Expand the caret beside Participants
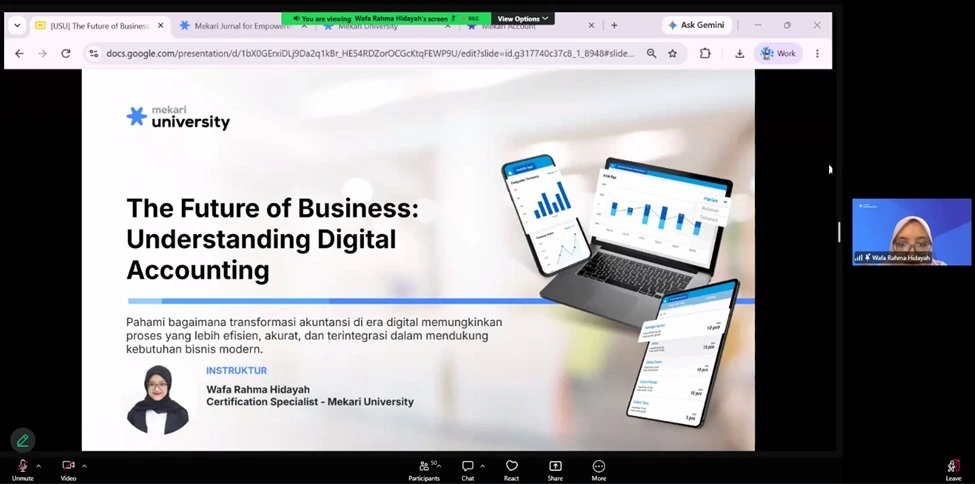Image resolution: width=975 pixels, height=484 pixels. click(439, 466)
